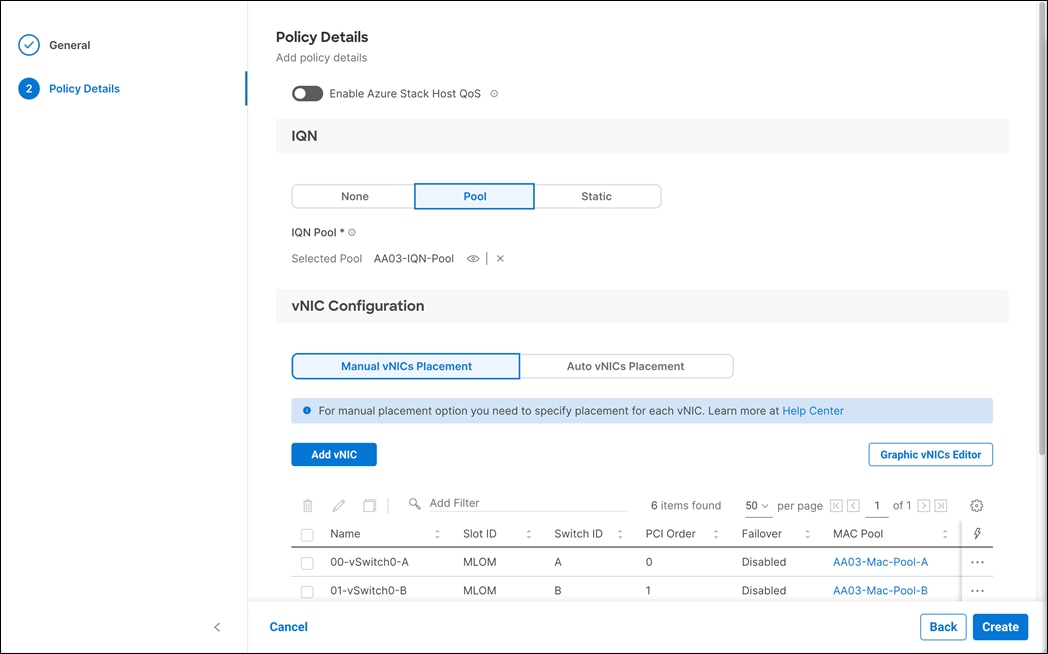Viewport: 1048px width, 654px height.
Task: Select the edit (pencil) icon in table toolbar
Action: (x=338, y=505)
